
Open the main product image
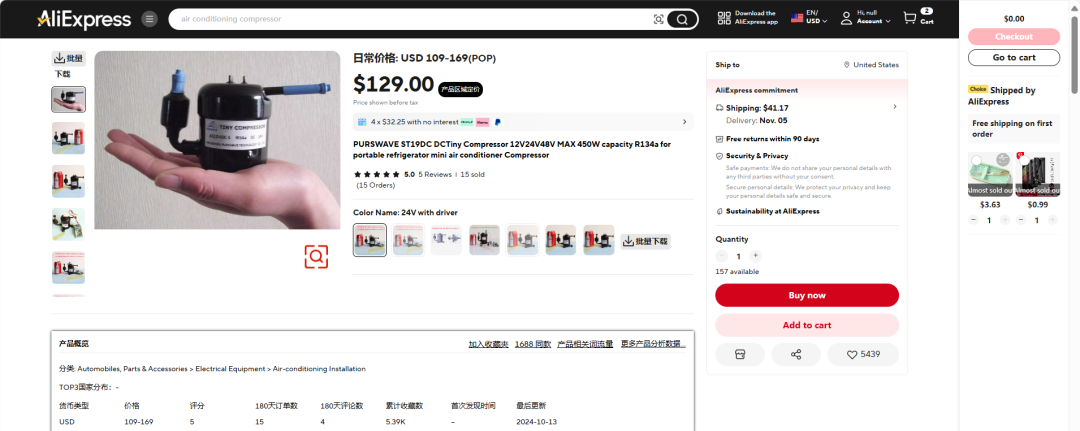pyautogui.click(x=217, y=140)
